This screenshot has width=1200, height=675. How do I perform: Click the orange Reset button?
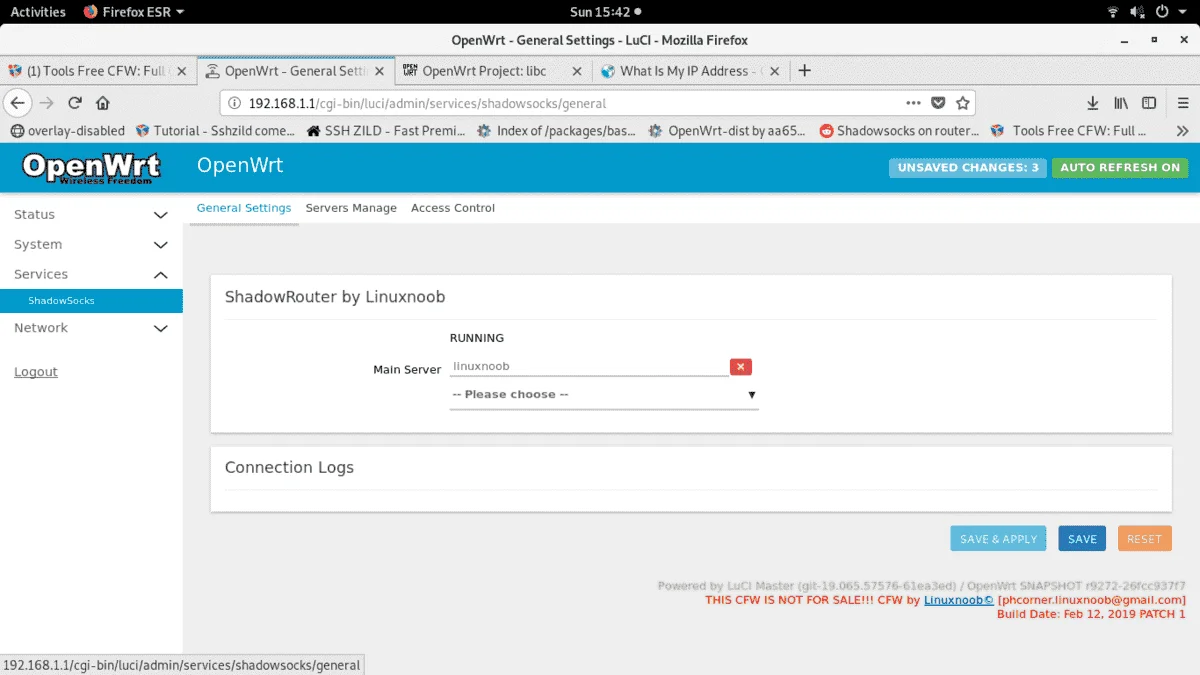coord(1144,539)
